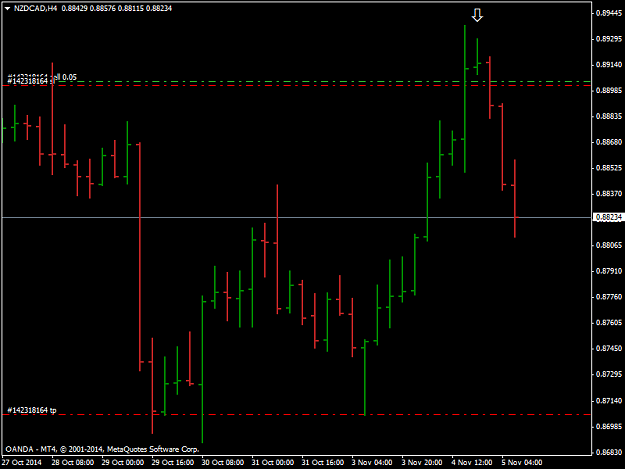Click the 0.86985 price axis label
Viewport: 625px width, 469px height.
(609, 426)
